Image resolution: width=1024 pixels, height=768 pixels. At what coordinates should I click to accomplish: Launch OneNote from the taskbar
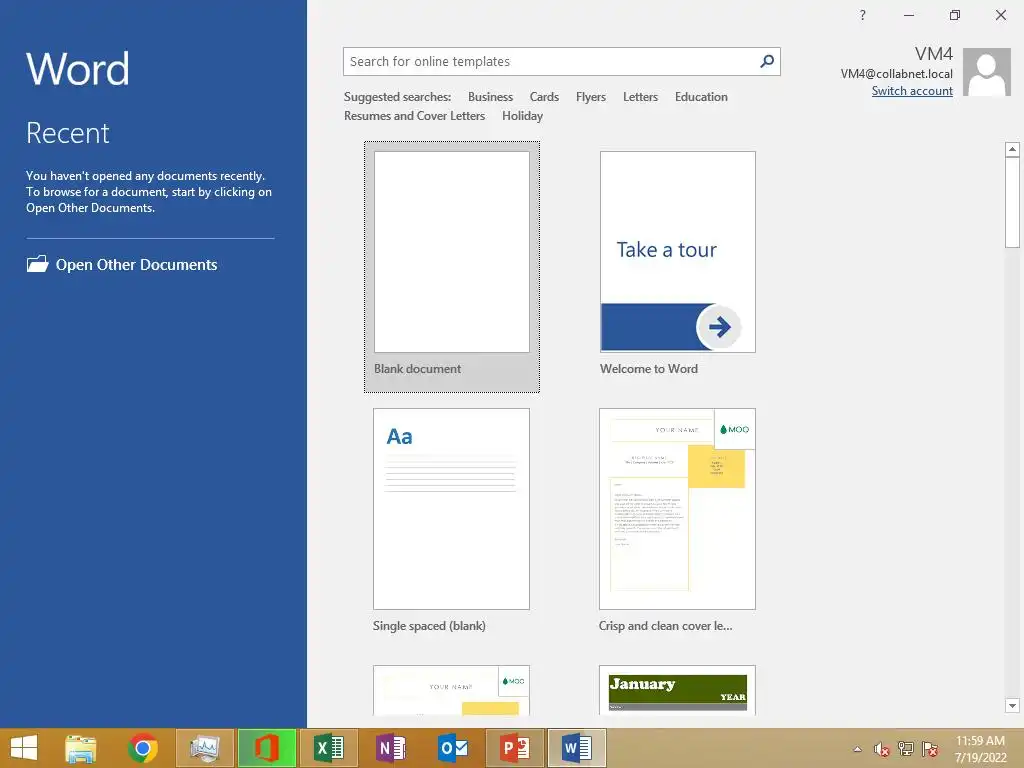(x=391, y=748)
